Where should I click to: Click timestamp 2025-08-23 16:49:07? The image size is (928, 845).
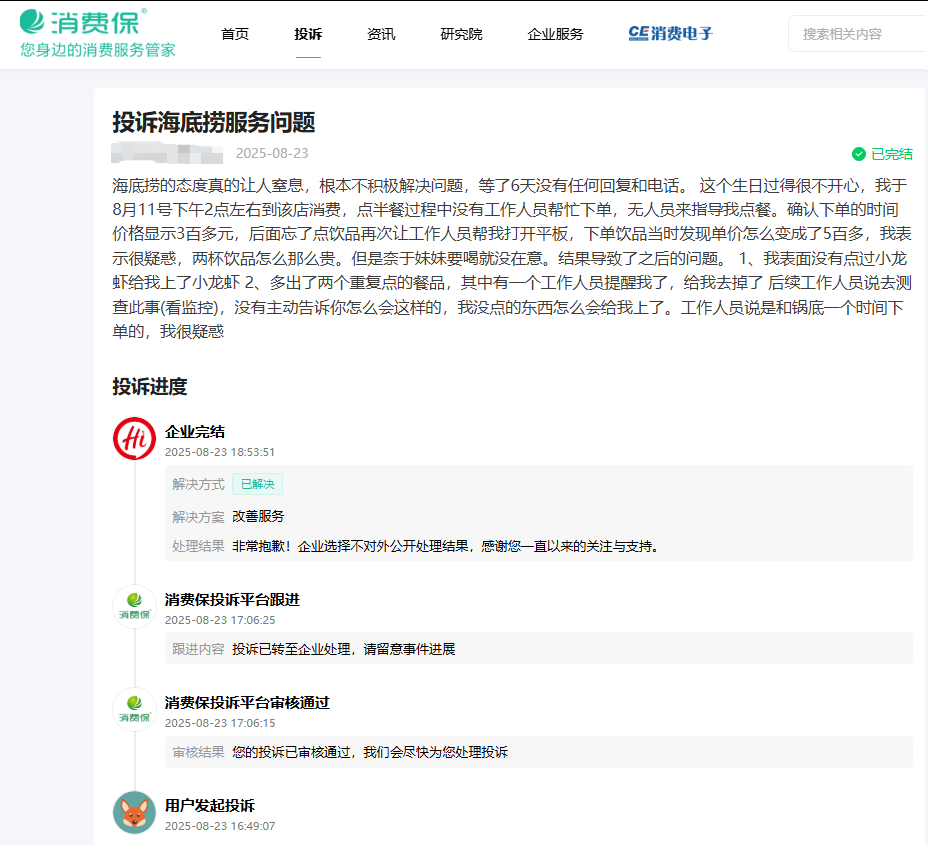coord(220,826)
